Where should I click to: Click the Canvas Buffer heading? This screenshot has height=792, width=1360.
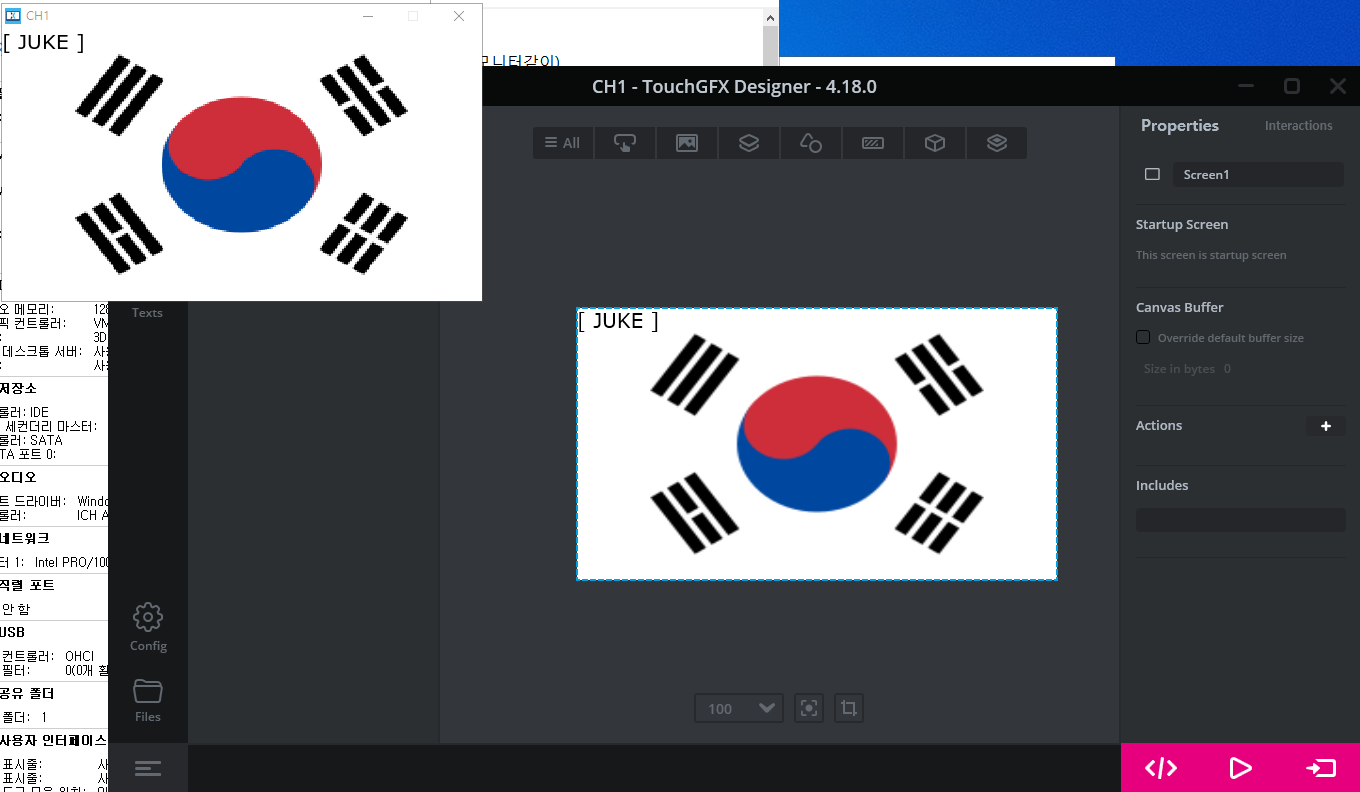pyautogui.click(x=1180, y=308)
